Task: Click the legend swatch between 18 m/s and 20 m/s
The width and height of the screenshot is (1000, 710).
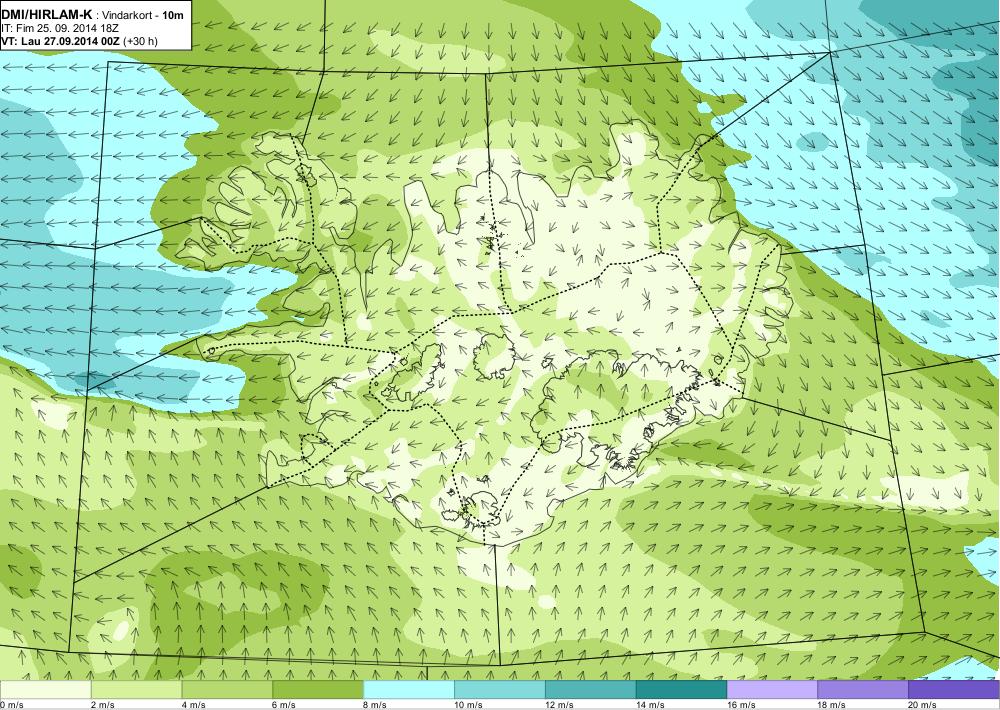Action: pos(863,690)
